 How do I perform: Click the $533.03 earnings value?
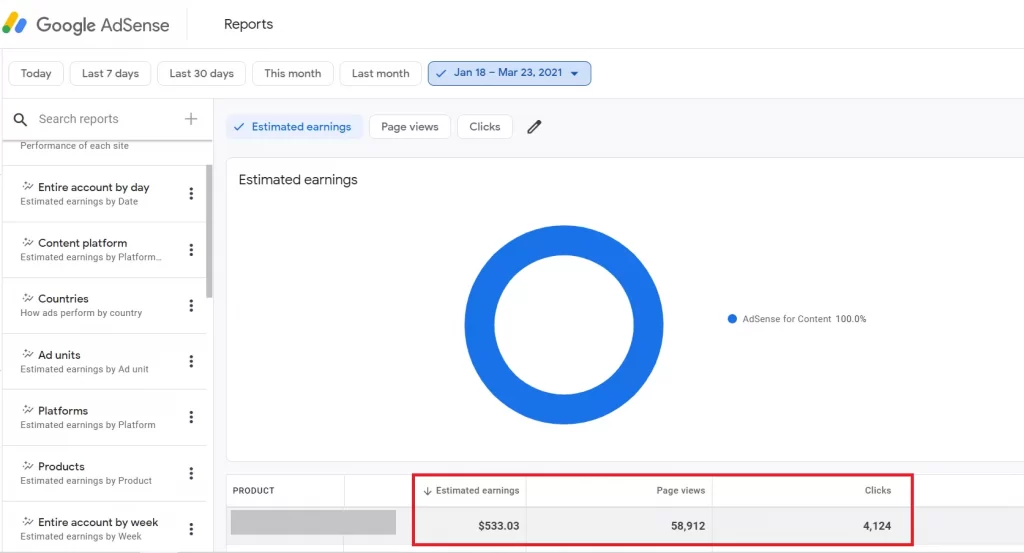(x=498, y=526)
